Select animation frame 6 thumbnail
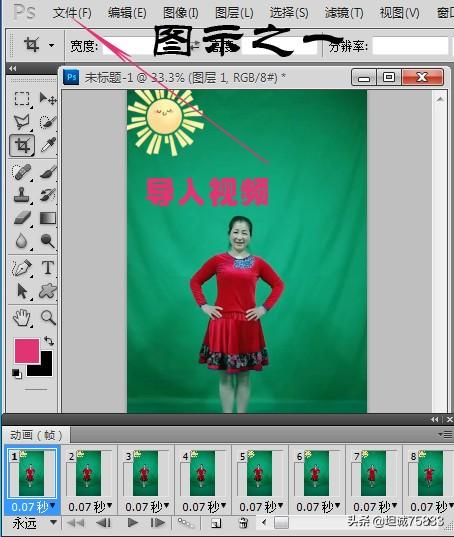 [x=316, y=474]
